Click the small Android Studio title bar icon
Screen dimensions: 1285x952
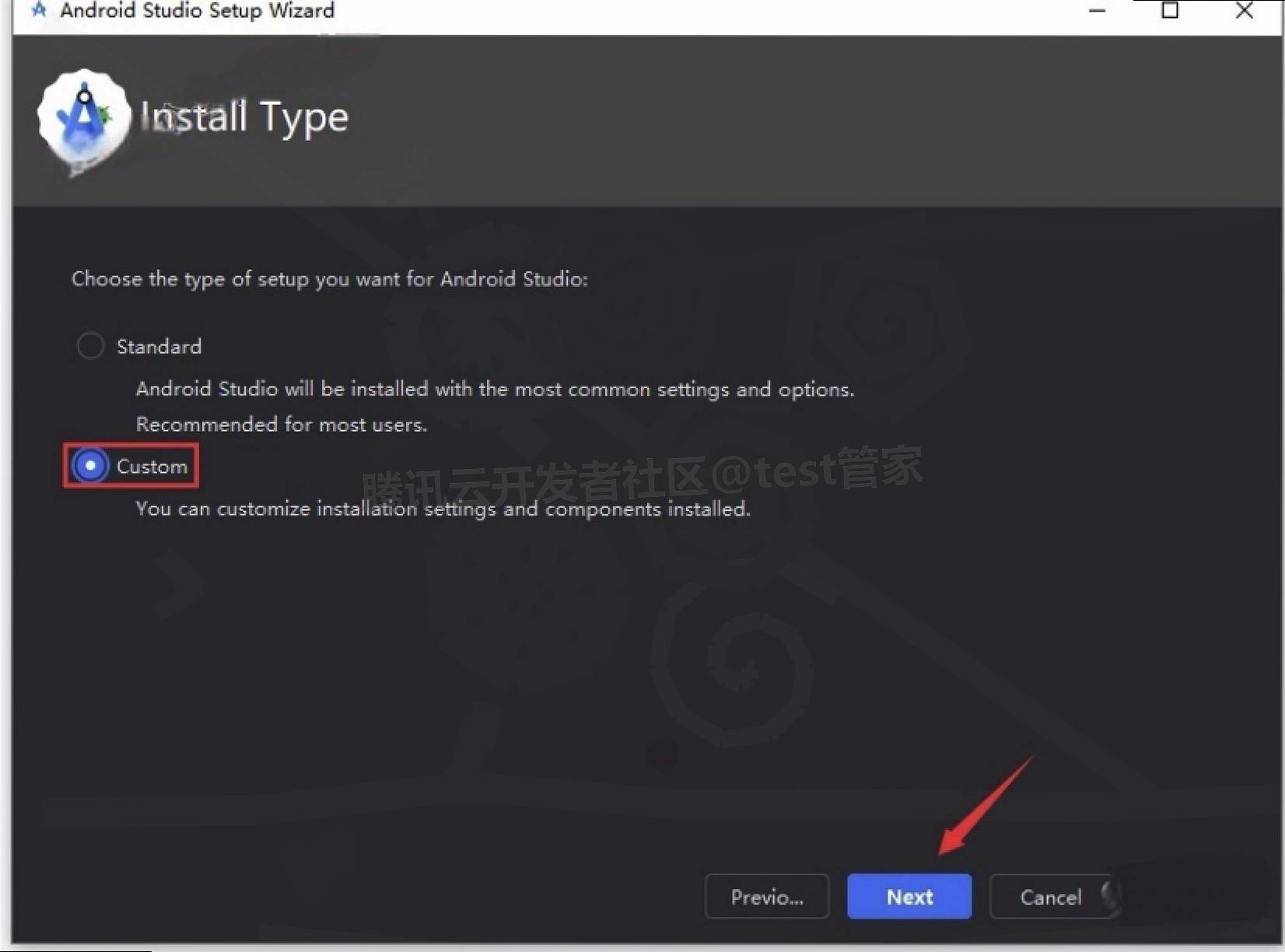coord(39,11)
